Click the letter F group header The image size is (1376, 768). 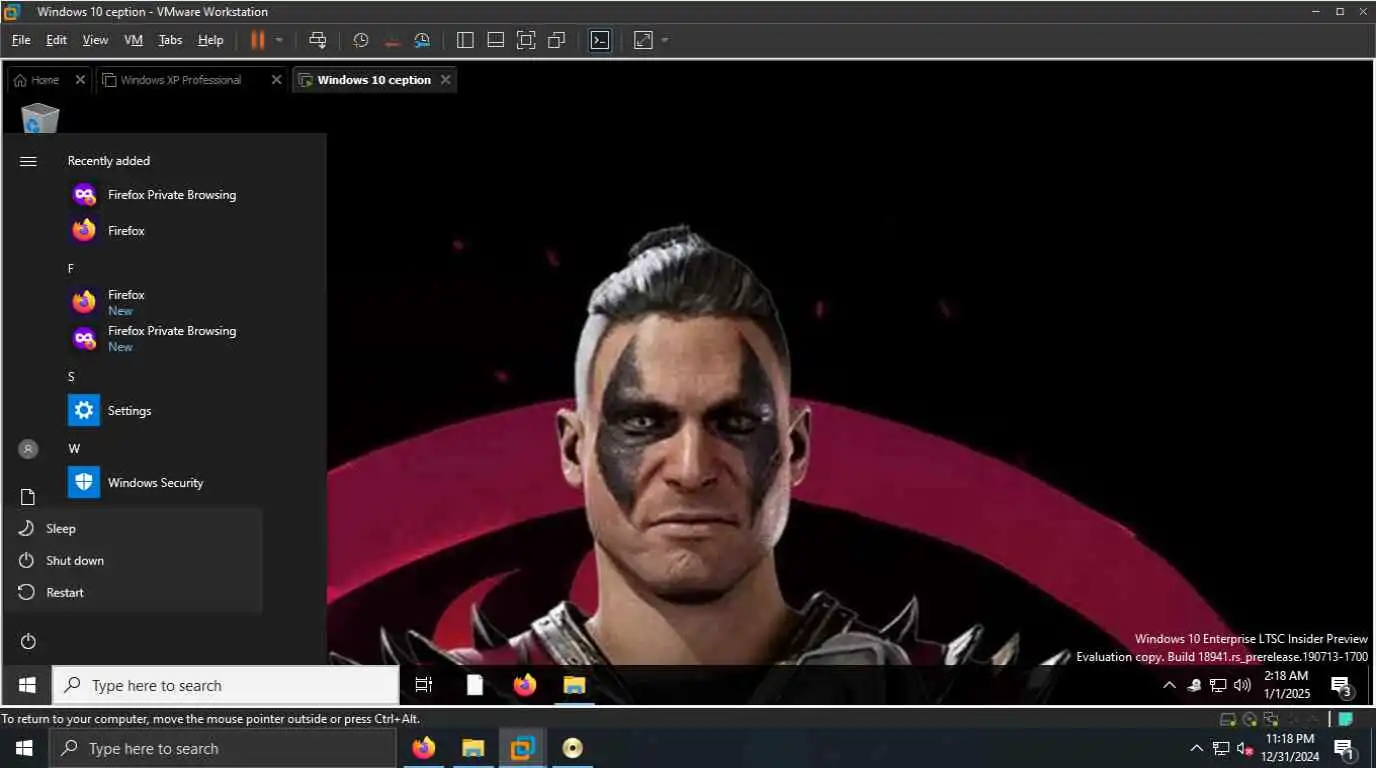(x=71, y=268)
